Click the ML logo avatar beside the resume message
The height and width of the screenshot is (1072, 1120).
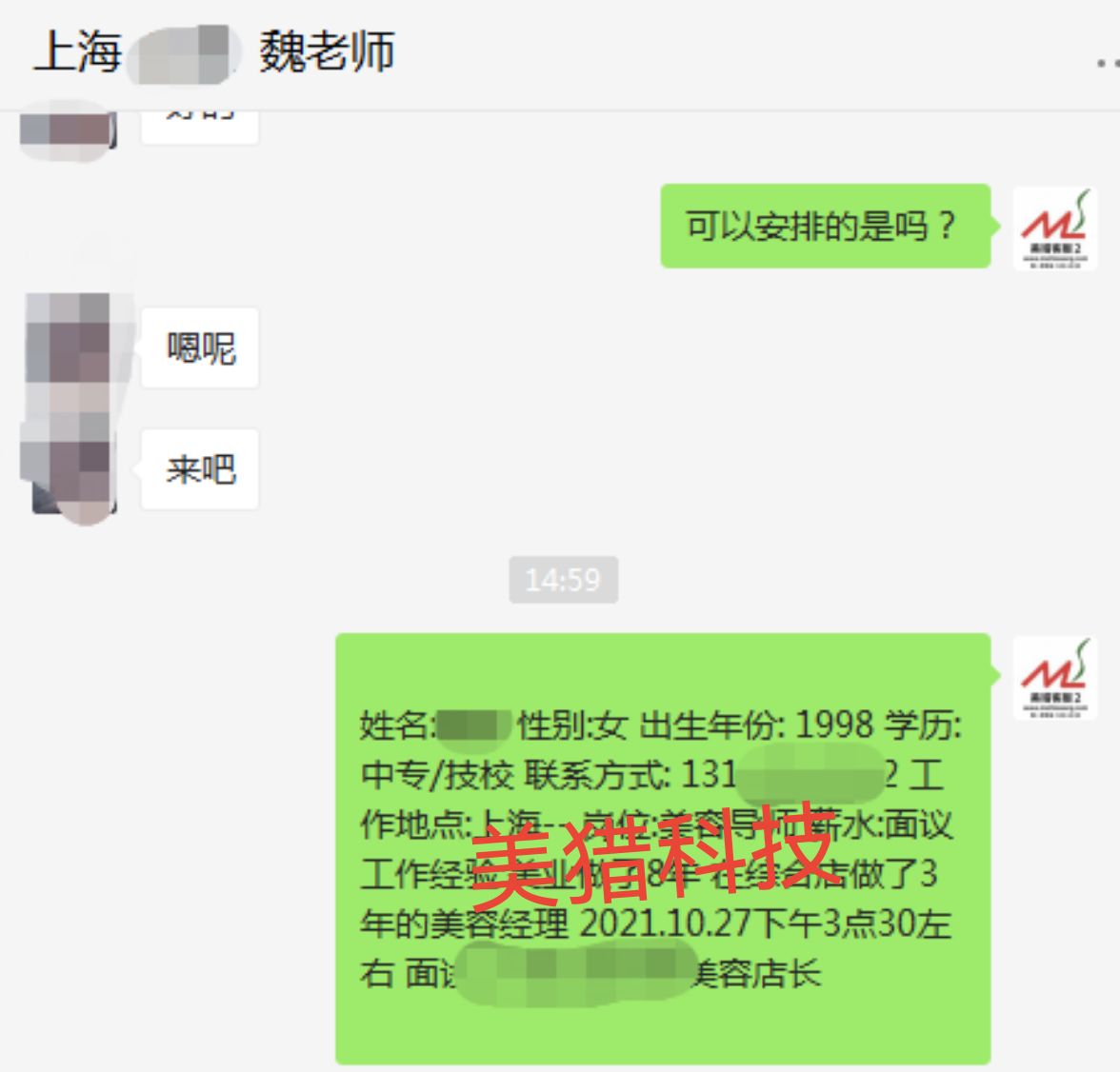pos(1055,678)
